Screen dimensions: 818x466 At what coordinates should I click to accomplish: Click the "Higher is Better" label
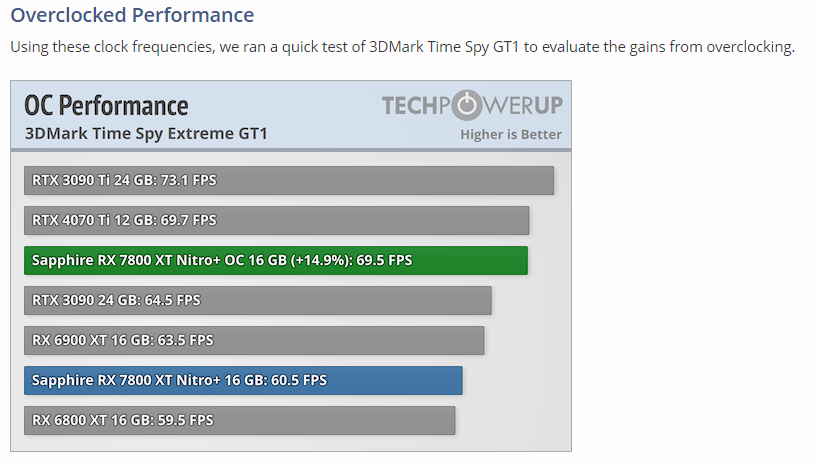click(x=510, y=135)
